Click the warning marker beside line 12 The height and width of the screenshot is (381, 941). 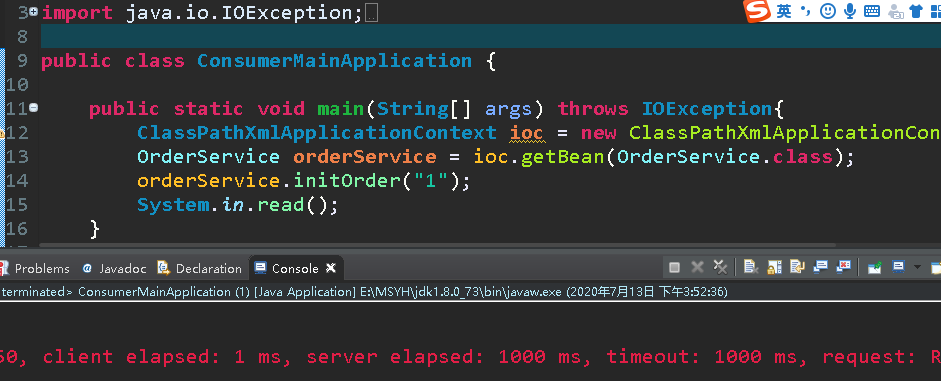coord(2,133)
